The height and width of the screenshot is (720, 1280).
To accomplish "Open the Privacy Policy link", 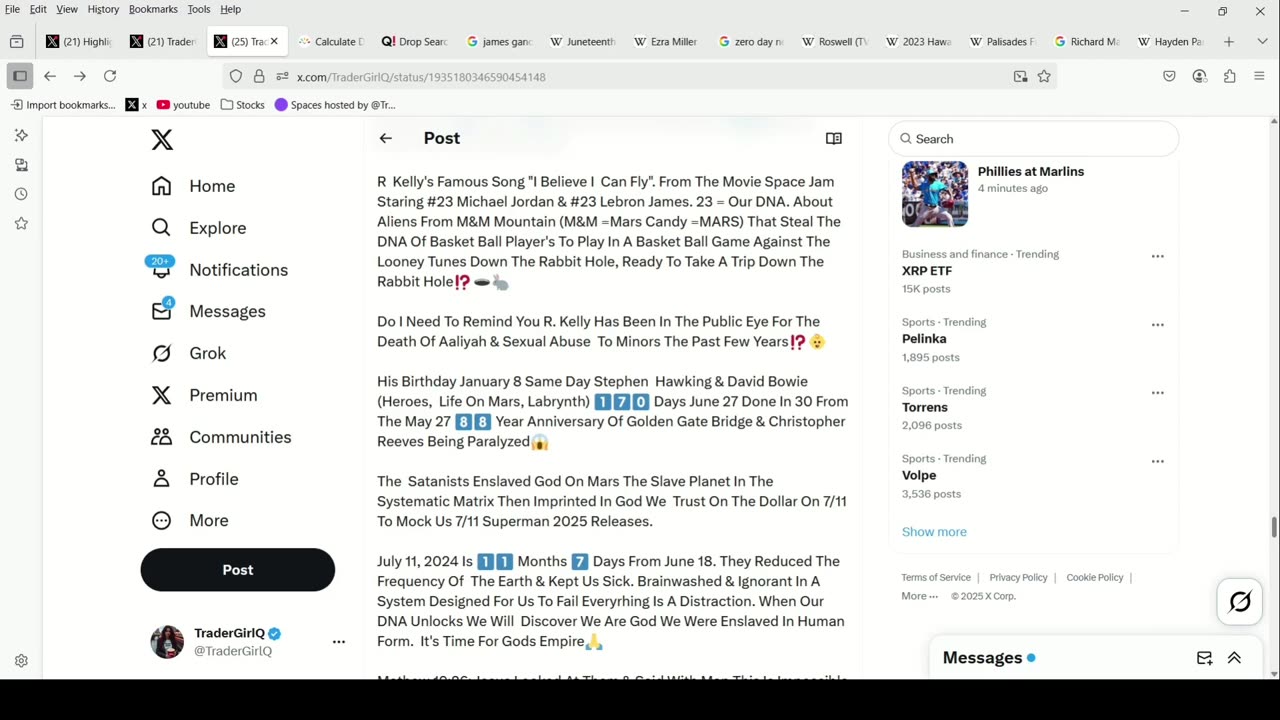I will (1018, 577).
